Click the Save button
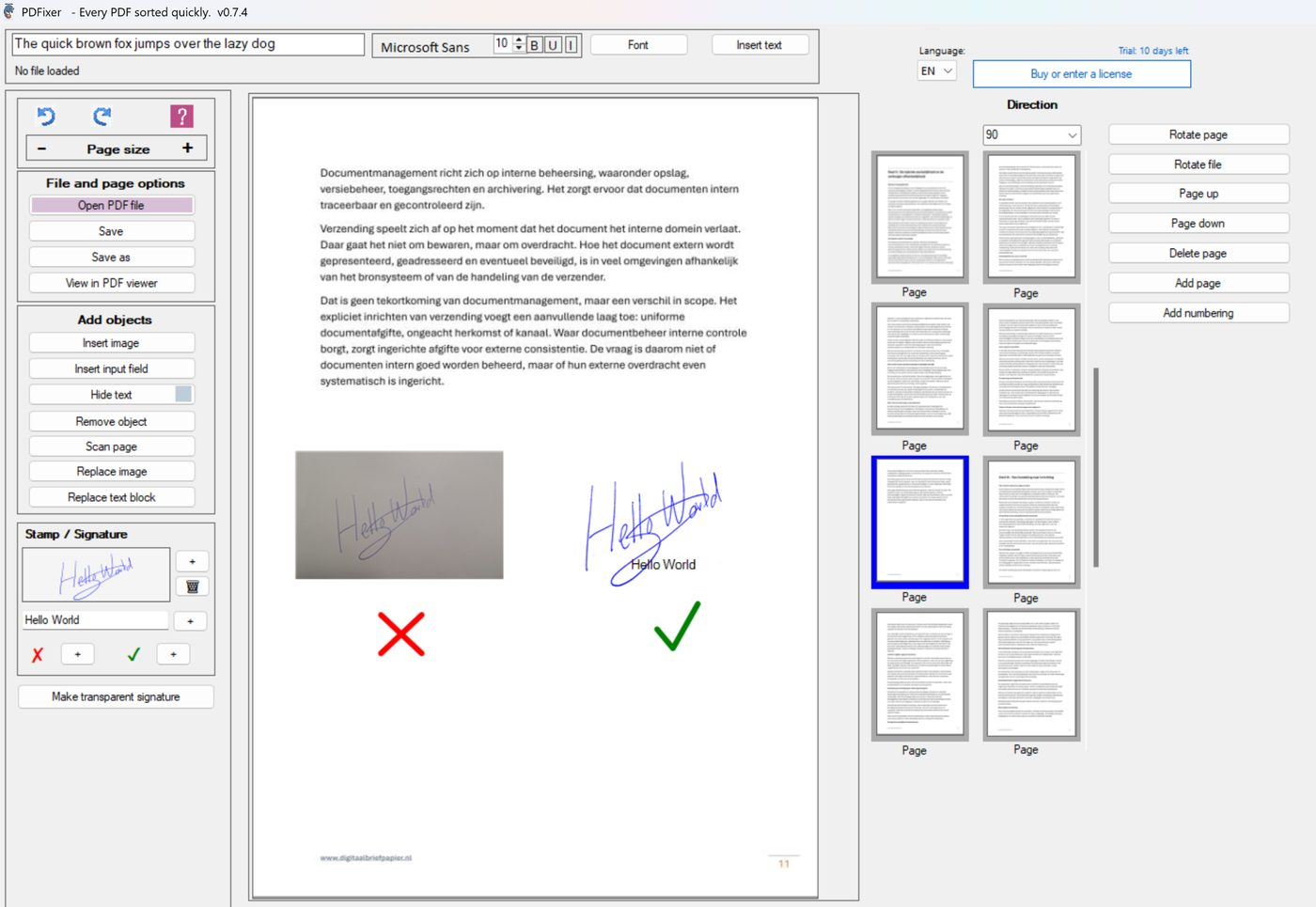The image size is (1316, 907). coord(112,231)
